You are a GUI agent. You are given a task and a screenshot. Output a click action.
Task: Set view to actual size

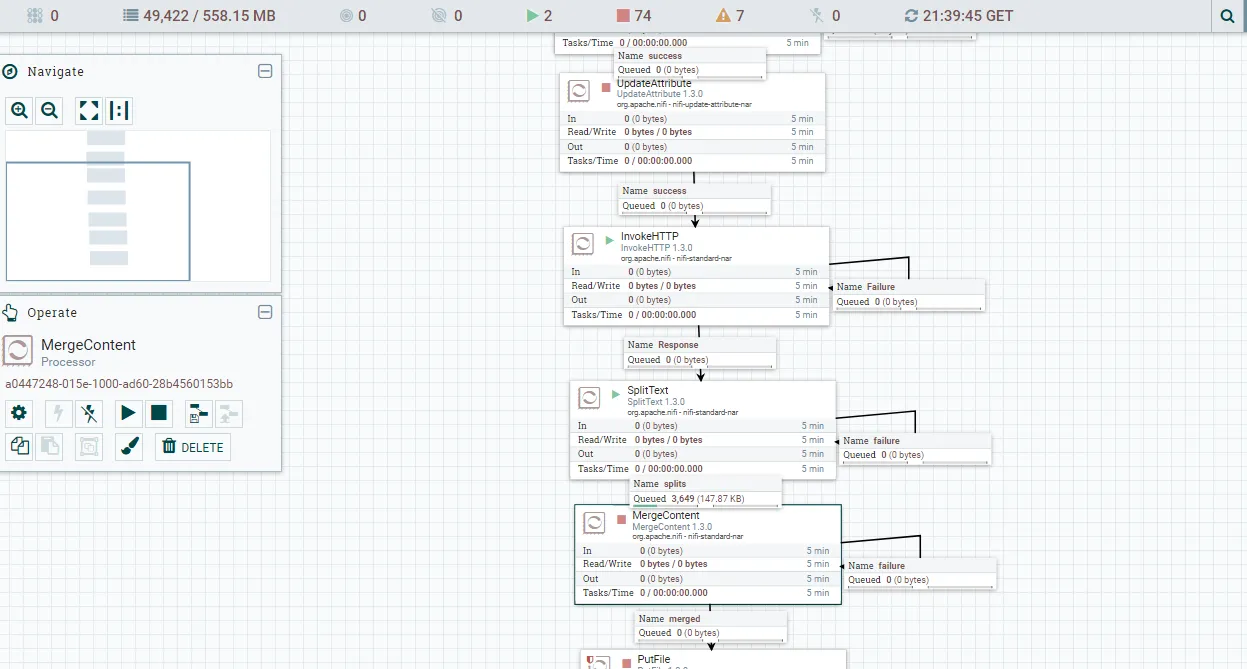pos(119,111)
